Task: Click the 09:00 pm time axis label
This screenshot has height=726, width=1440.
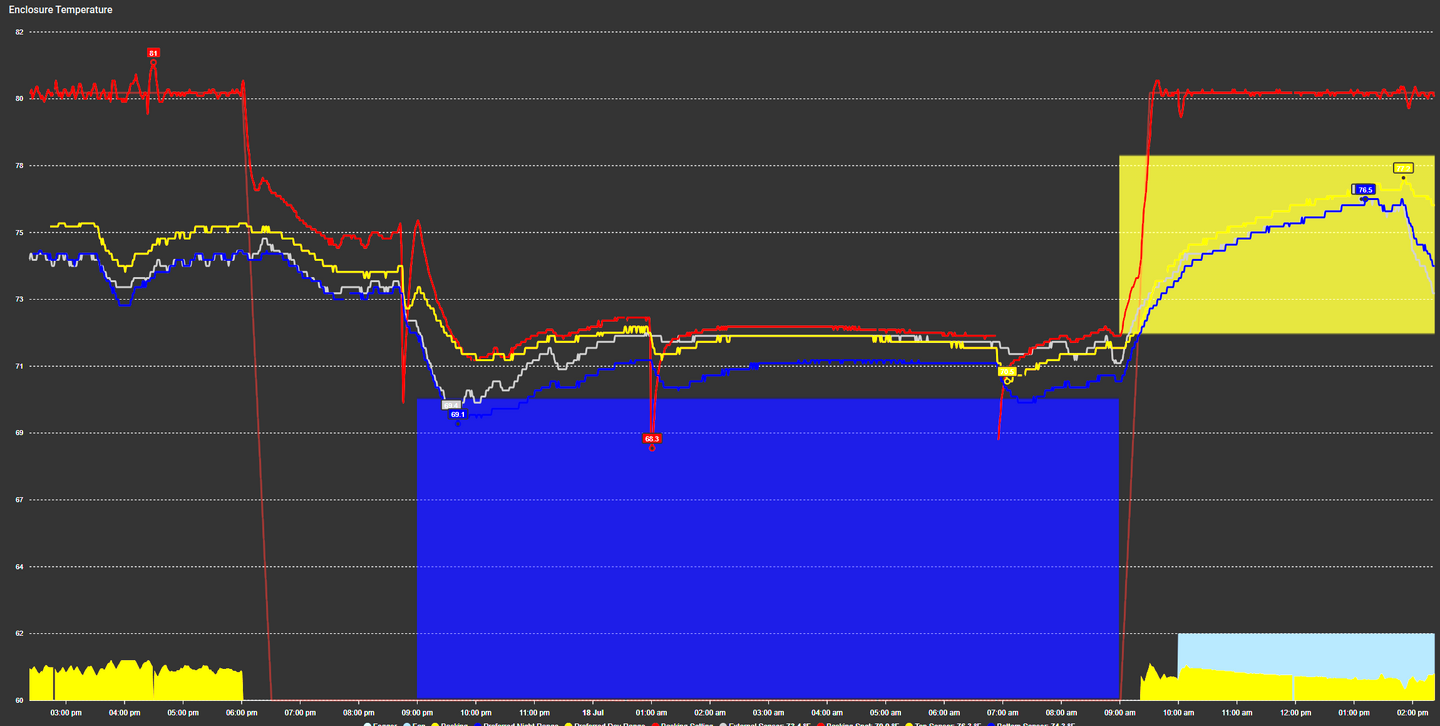Action: (x=417, y=713)
